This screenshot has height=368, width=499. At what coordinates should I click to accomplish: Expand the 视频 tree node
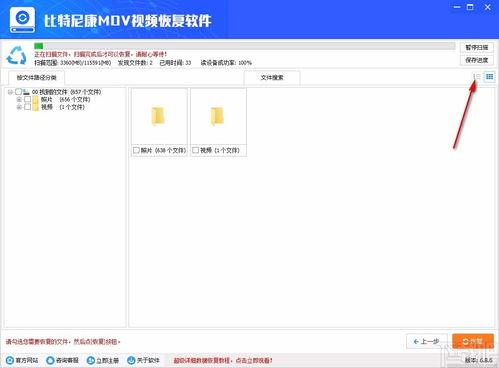click(x=19, y=107)
